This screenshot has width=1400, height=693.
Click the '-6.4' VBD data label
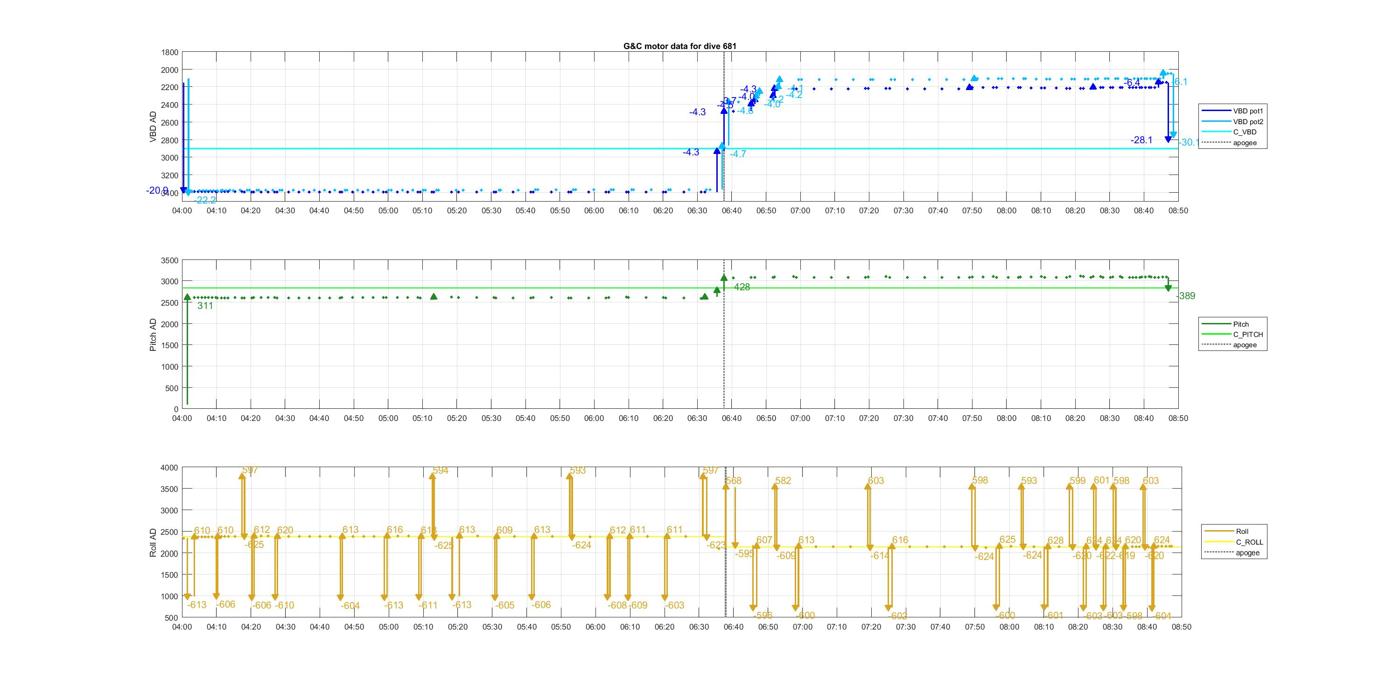pyautogui.click(x=1132, y=82)
